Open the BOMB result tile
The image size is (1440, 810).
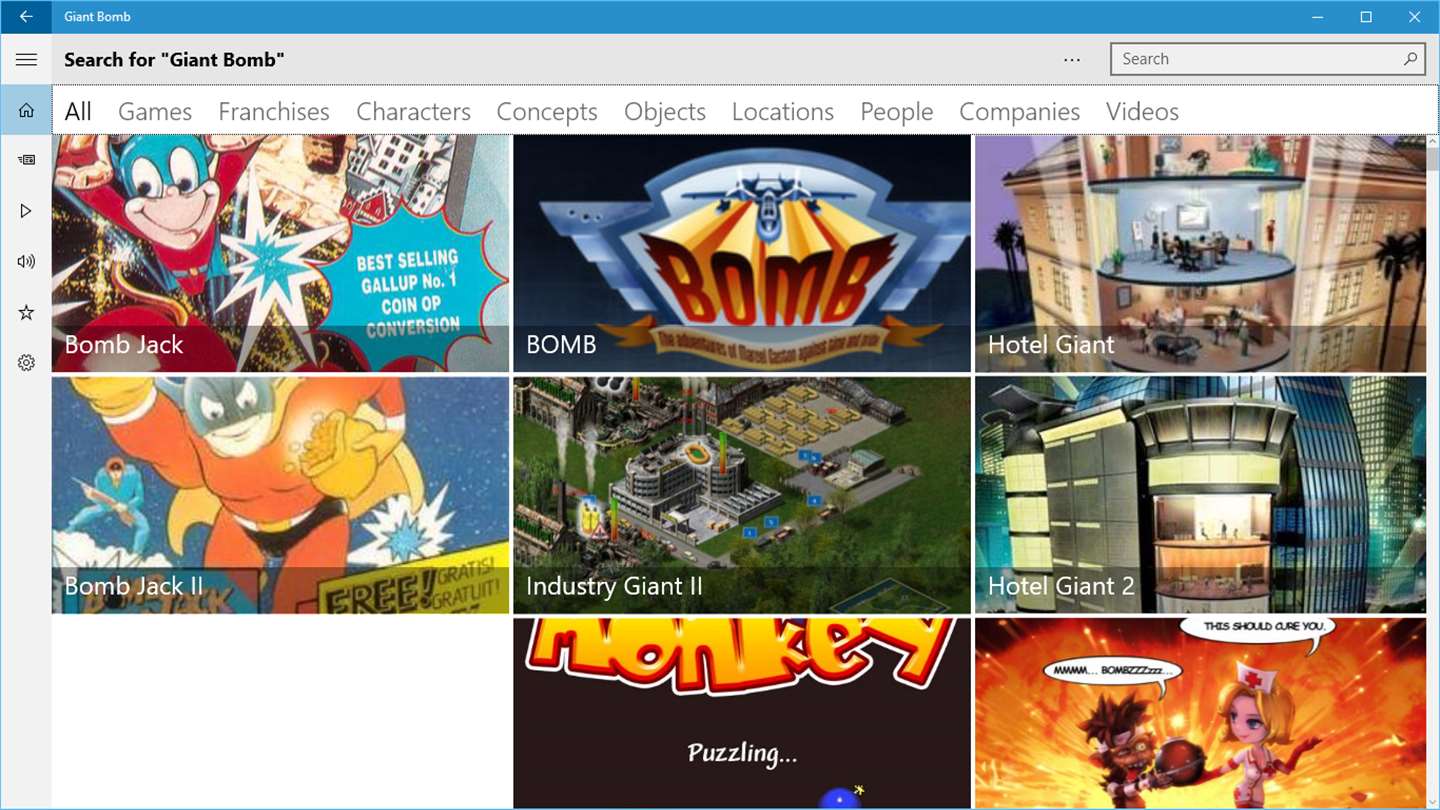(742, 254)
